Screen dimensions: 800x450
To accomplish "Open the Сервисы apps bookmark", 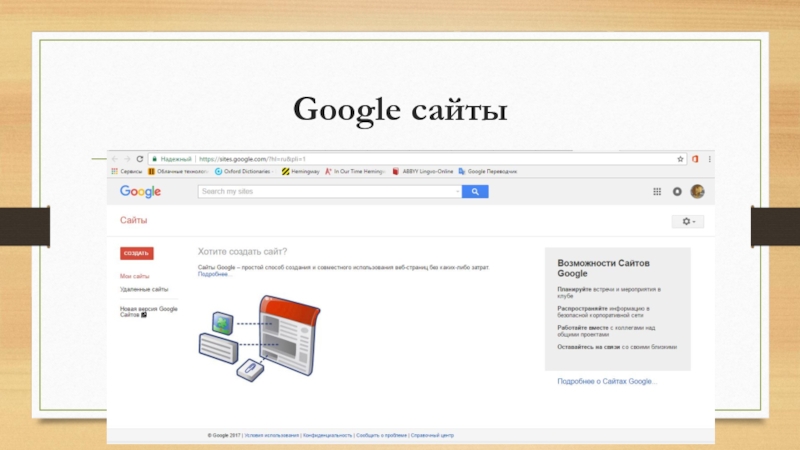I will point(127,171).
